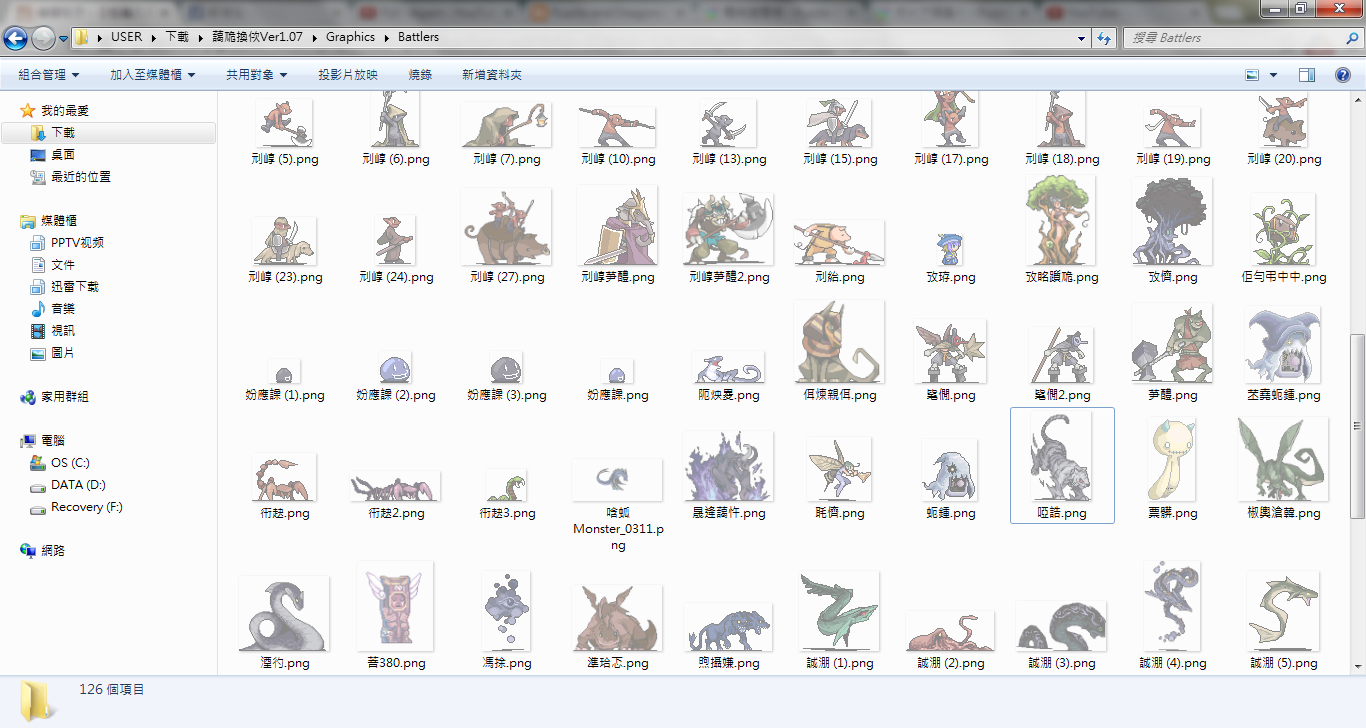Expand the view options dropdown arrow
Image resolution: width=1366 pixels, height=728 pixels.
click(1273, 75)
